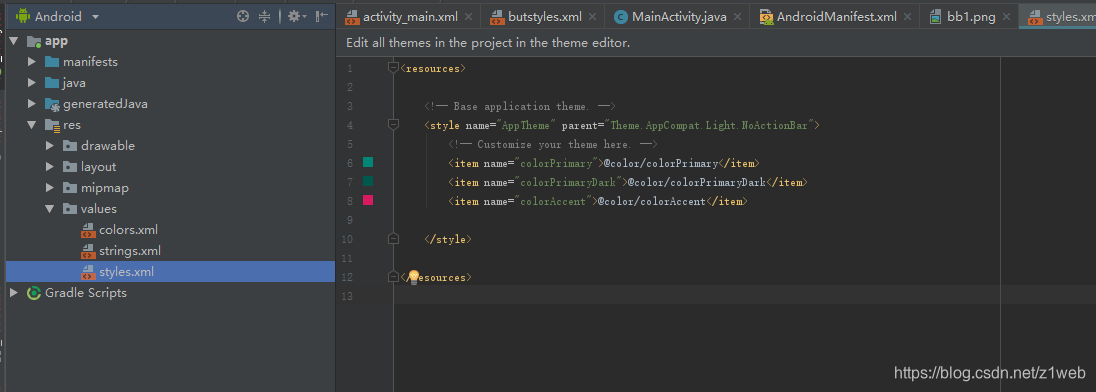Expand the mipmap folder
1096x392 pixels.
point(50,188)
